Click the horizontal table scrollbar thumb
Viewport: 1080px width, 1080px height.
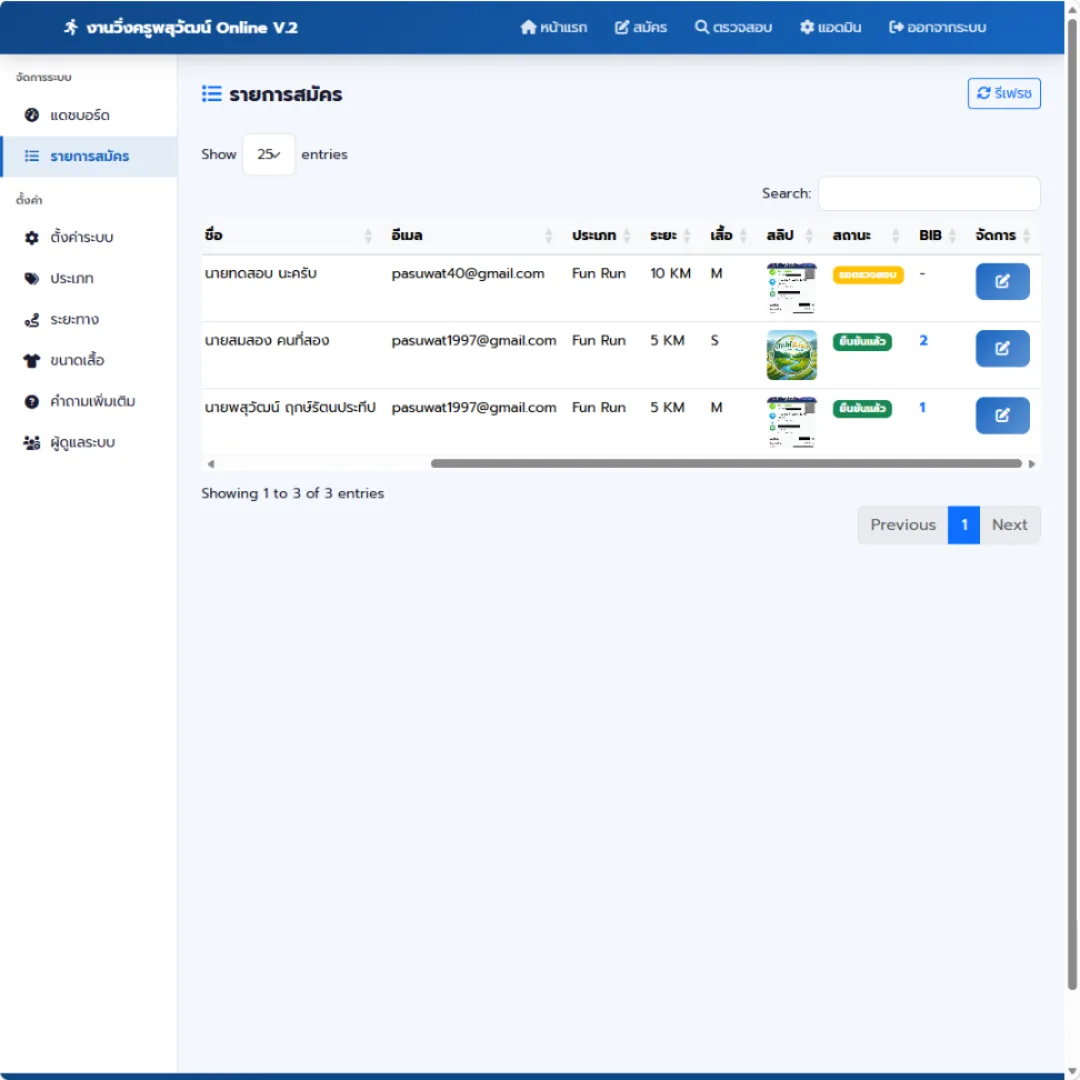point(726,464)
